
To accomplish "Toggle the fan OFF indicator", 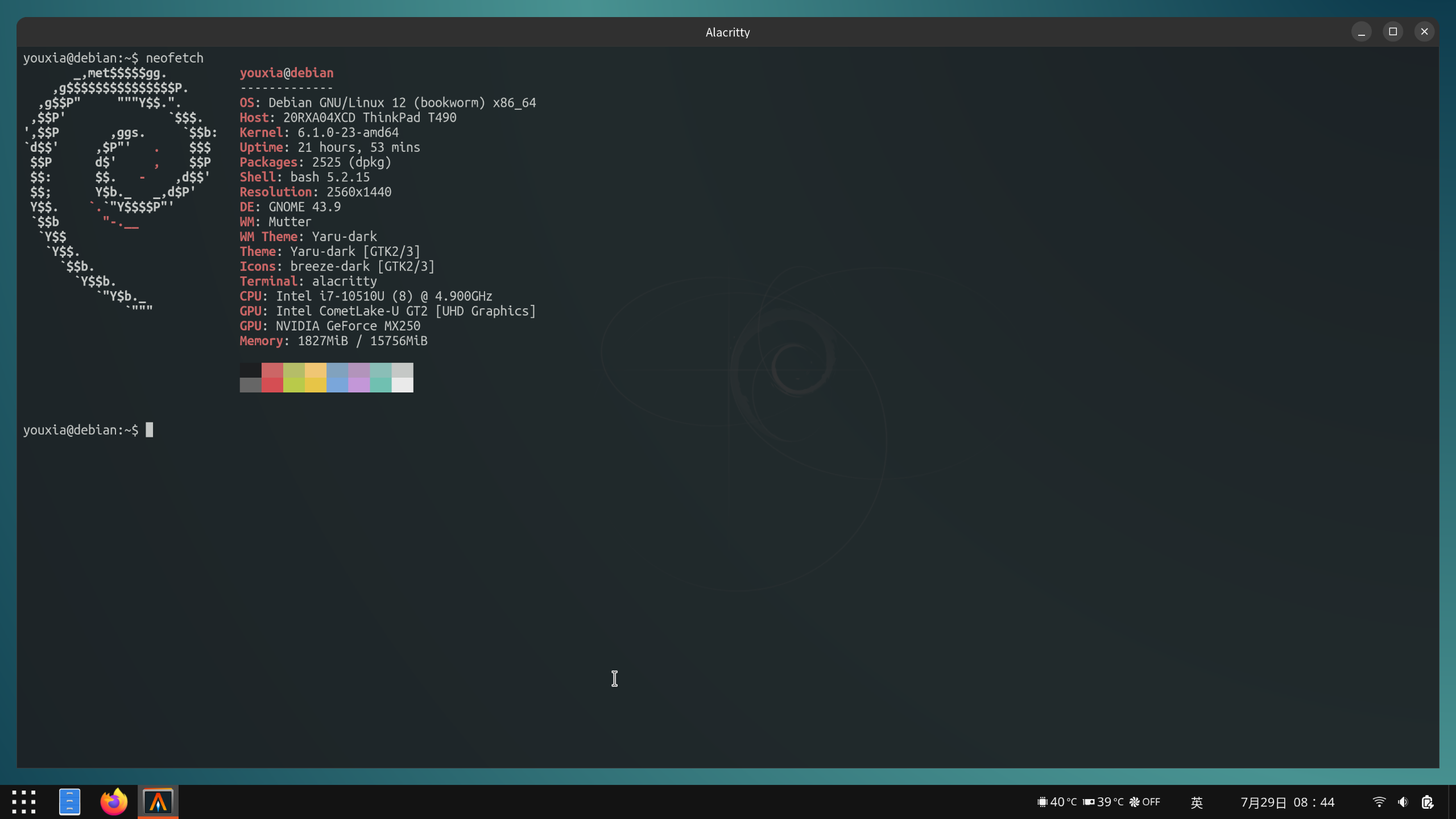I will point(1145,802).
